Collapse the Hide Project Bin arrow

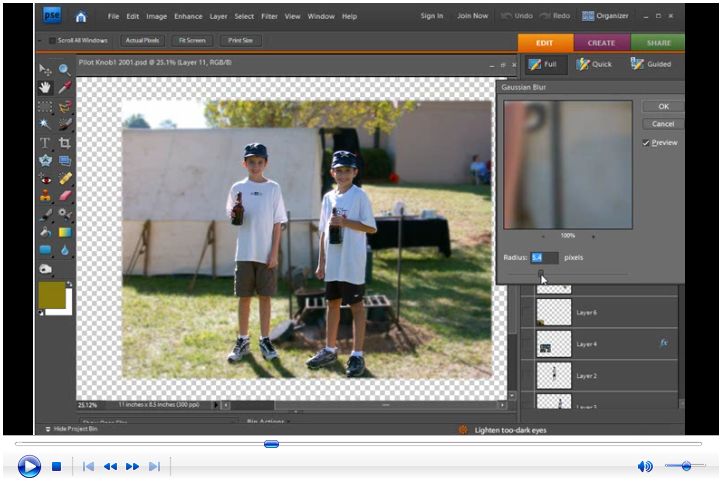(x=48, y=429)
